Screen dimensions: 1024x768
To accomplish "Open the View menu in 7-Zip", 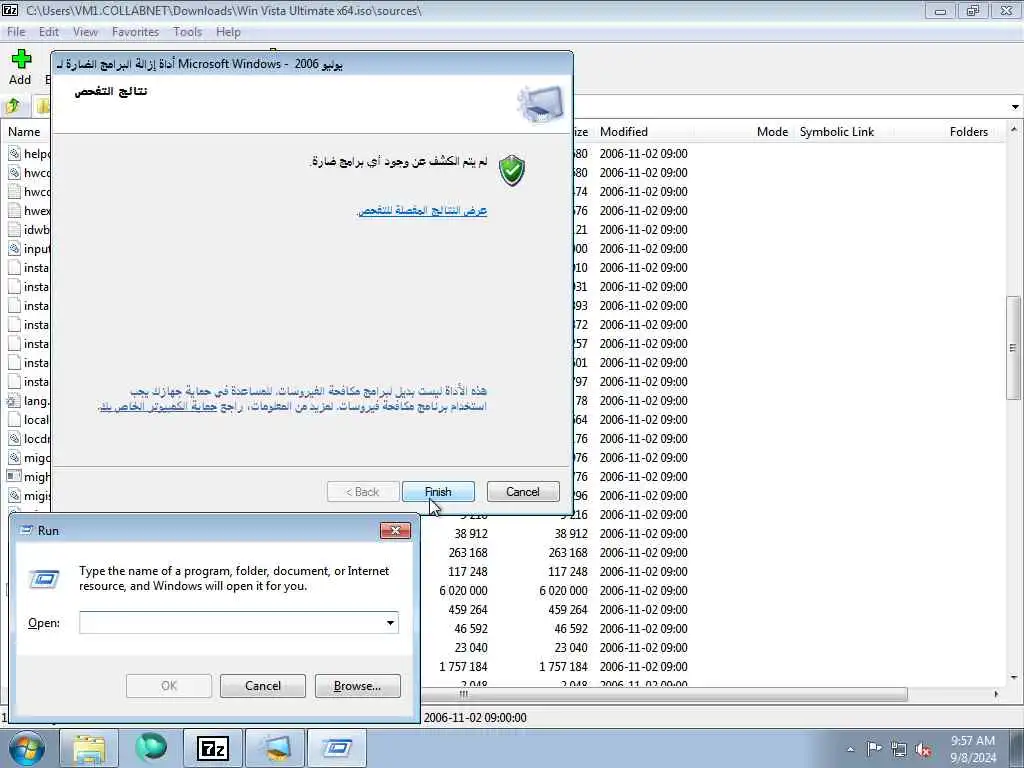I will pyautogui.click(x=85, y=32).
